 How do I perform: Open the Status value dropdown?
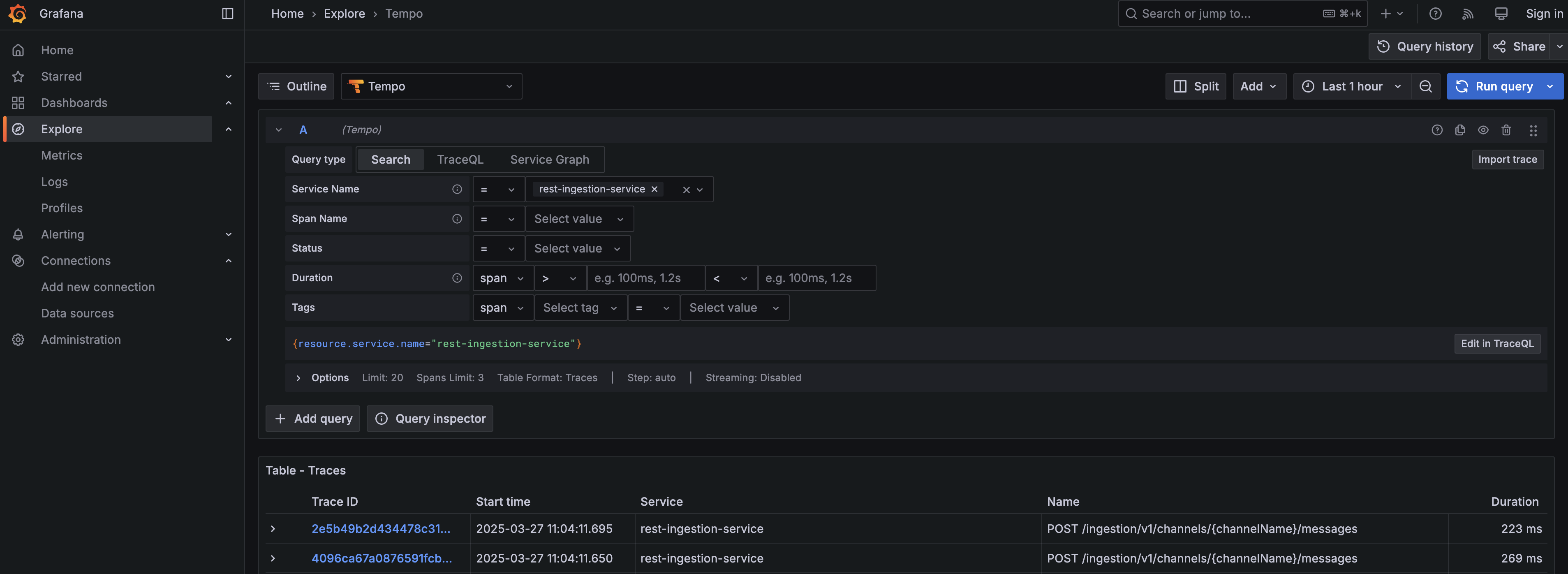pyautogui.click(x=578, y=248)
